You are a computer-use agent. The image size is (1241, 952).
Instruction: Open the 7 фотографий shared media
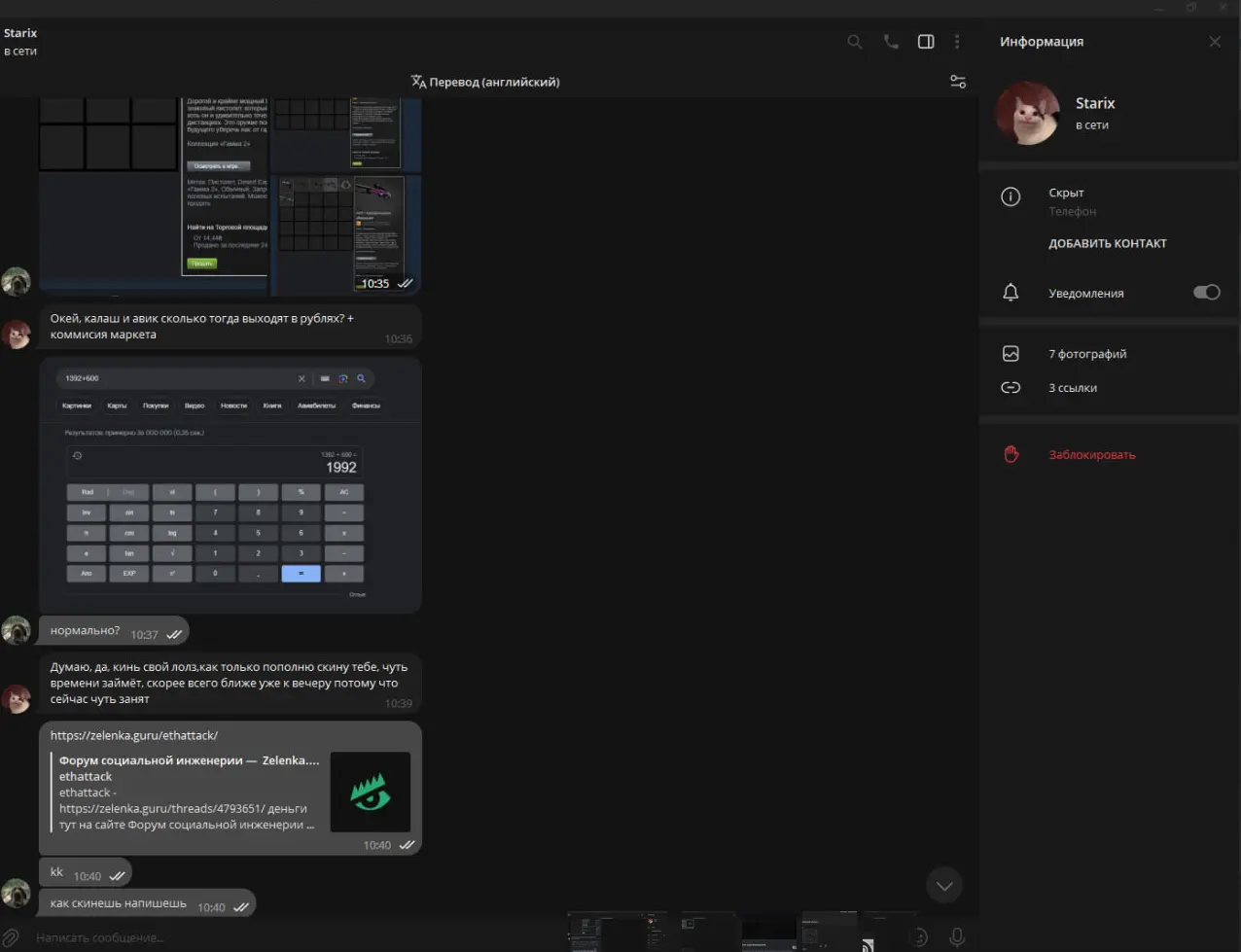tap(1087, 354)
